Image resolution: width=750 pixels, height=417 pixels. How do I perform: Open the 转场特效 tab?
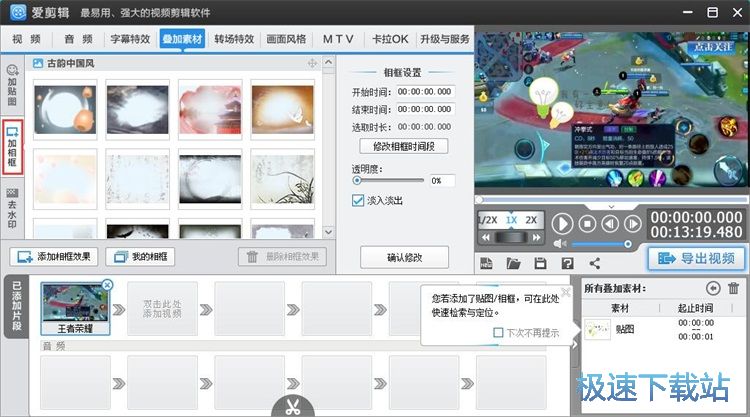tap(234, 39)
